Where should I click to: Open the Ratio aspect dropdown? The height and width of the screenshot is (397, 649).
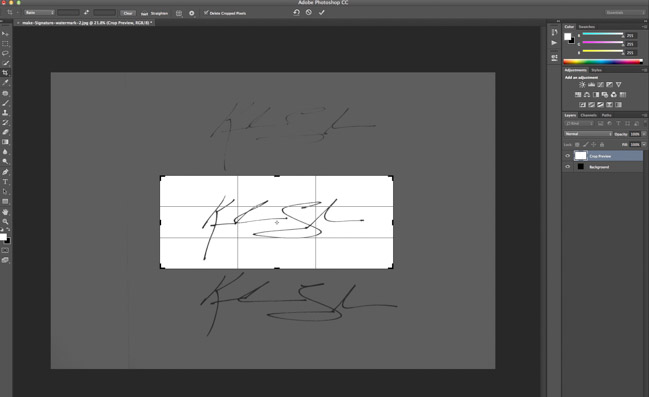pos(40,13)
